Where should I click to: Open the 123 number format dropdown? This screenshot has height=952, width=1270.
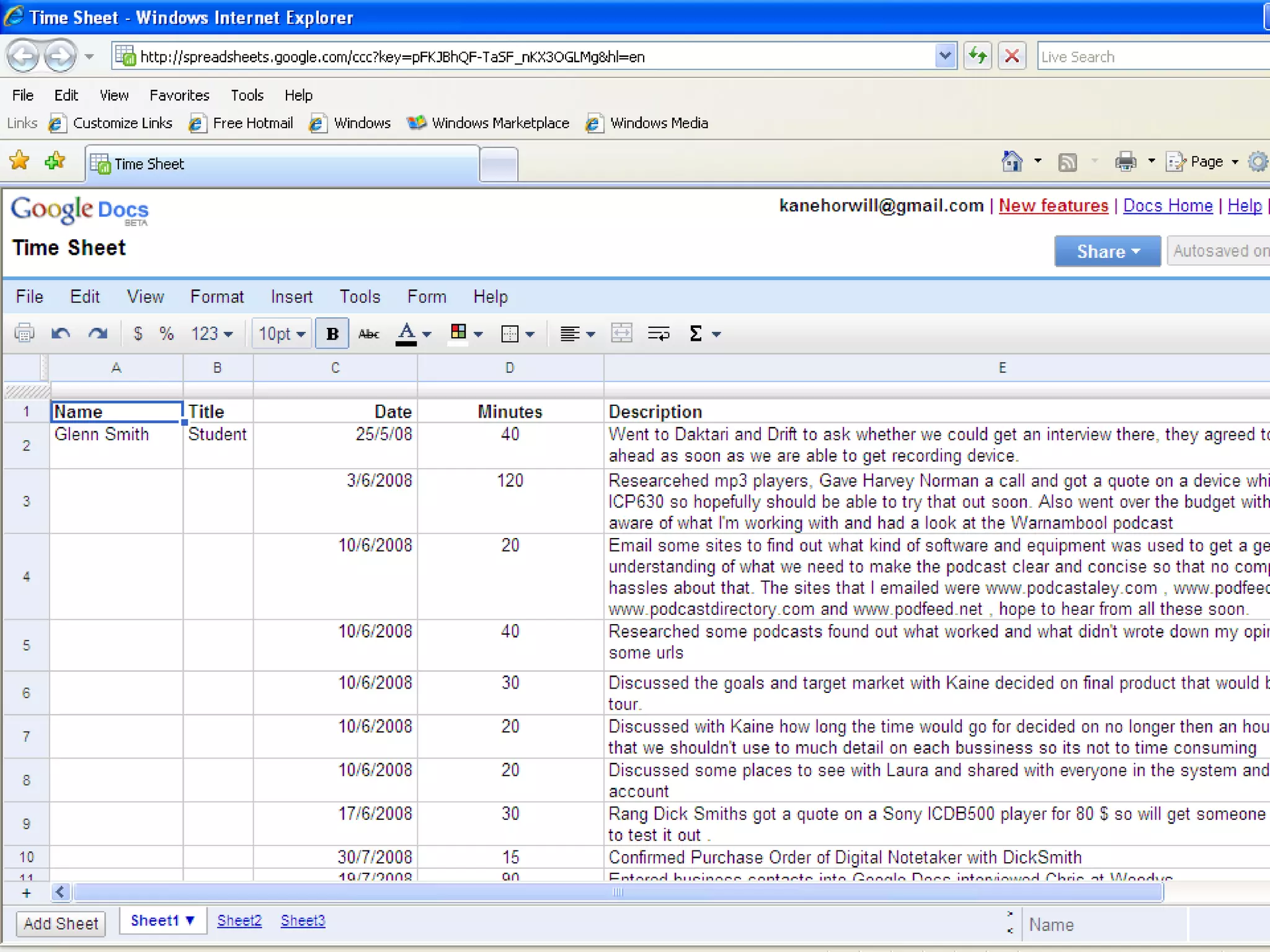[211, 334]
